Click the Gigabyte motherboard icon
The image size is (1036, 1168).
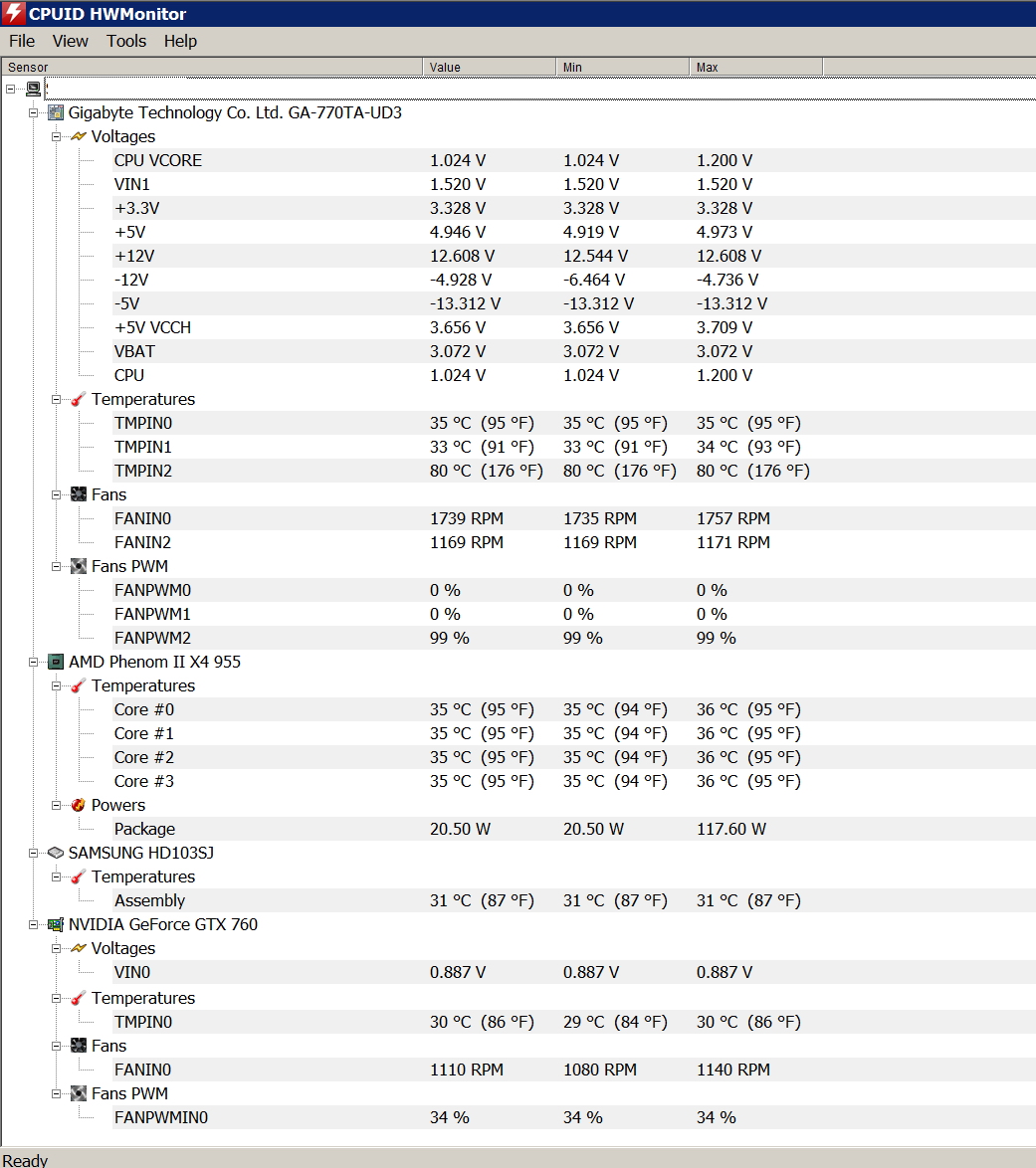click(56, 112)
